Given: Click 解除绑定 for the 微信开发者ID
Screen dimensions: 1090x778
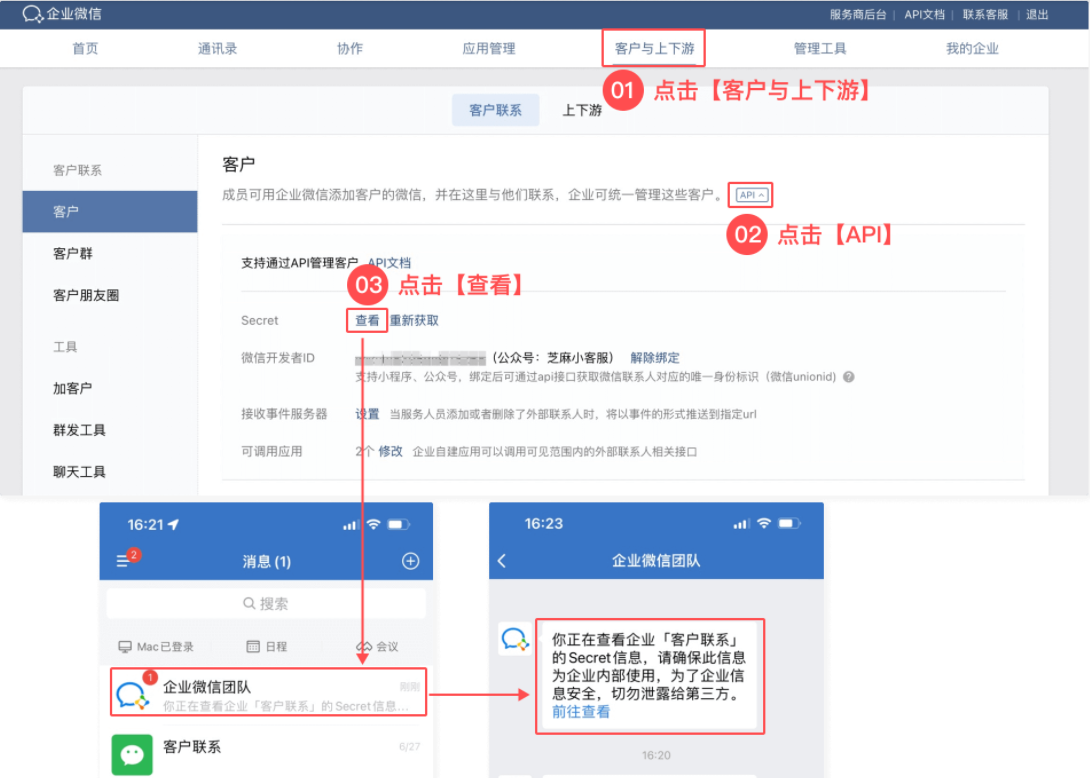Looking at the screenshot, I should (655, 357).
